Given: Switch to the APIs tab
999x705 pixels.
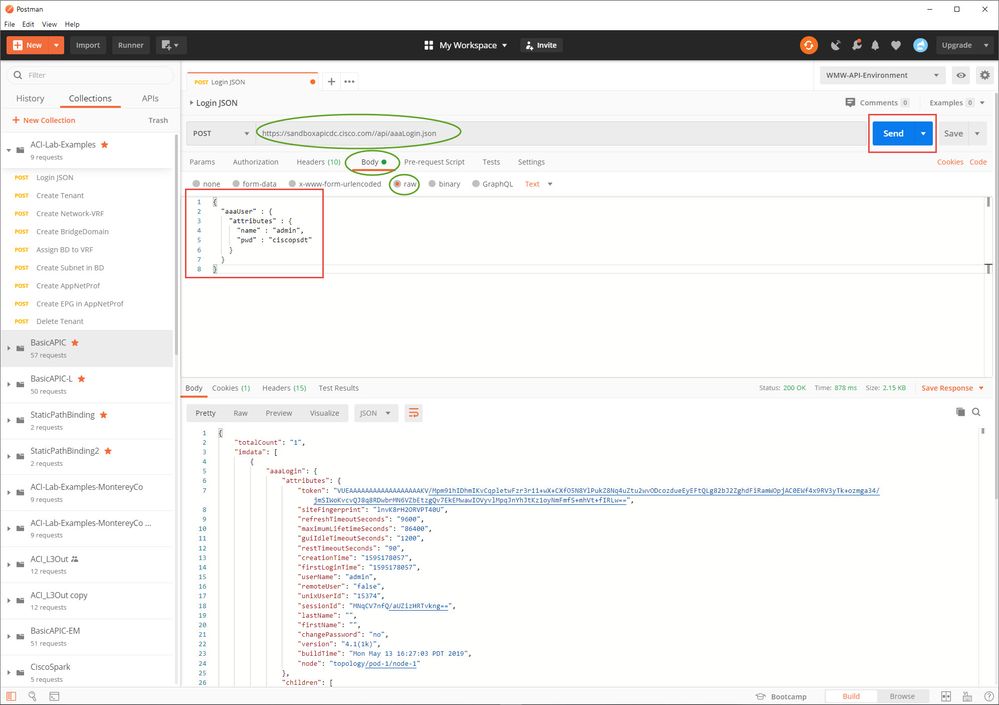Looking at the screenshot, I should [x=150, y=99].
